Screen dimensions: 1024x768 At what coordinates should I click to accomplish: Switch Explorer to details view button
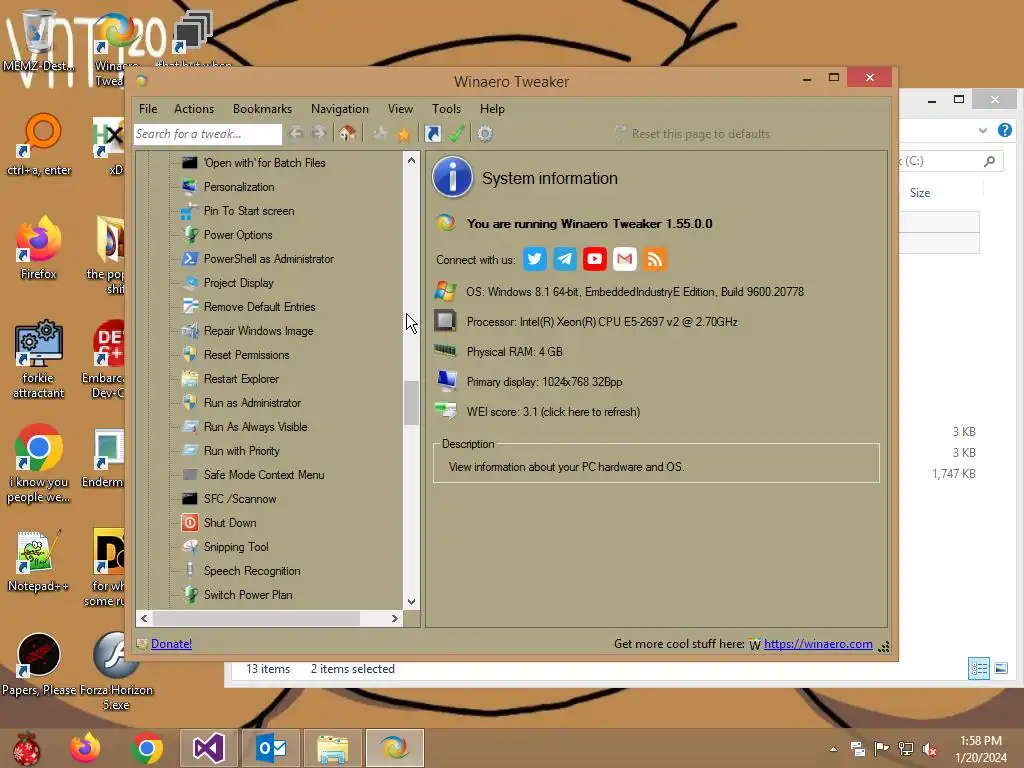pos(978,668)
